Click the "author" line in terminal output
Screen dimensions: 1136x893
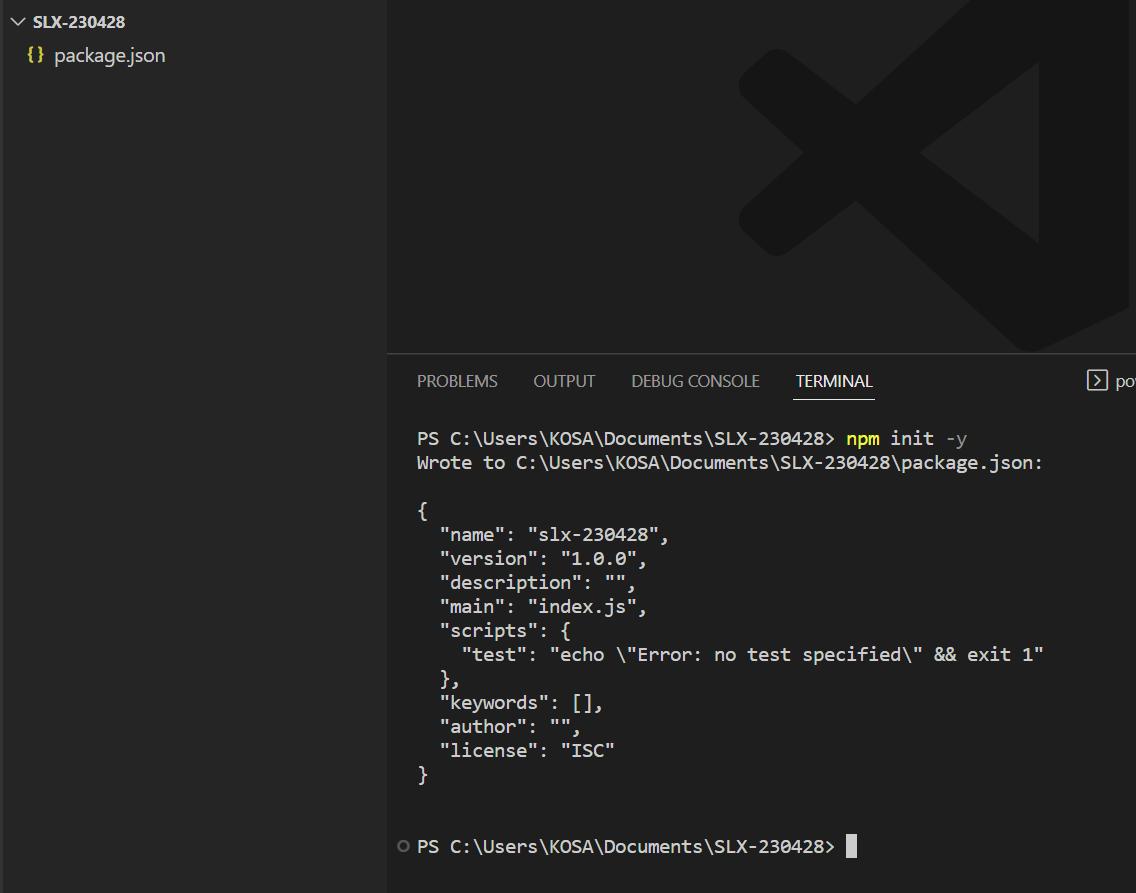point(510,726)
